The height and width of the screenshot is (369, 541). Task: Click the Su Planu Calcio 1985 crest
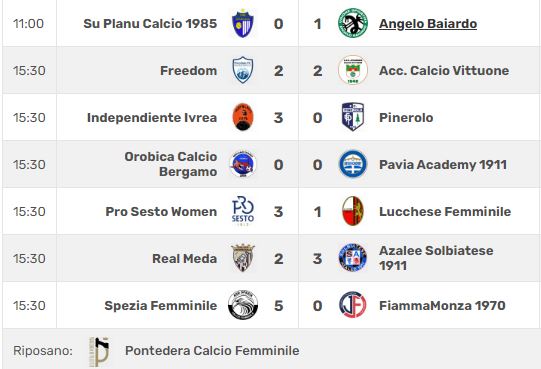243,23
